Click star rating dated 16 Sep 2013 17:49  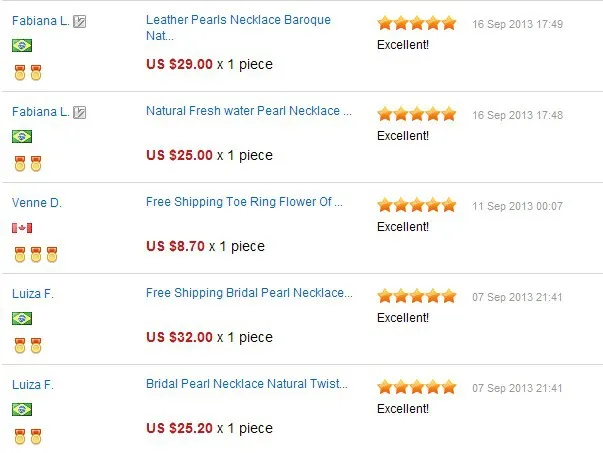pyautogui.click(x=417, y=23)
